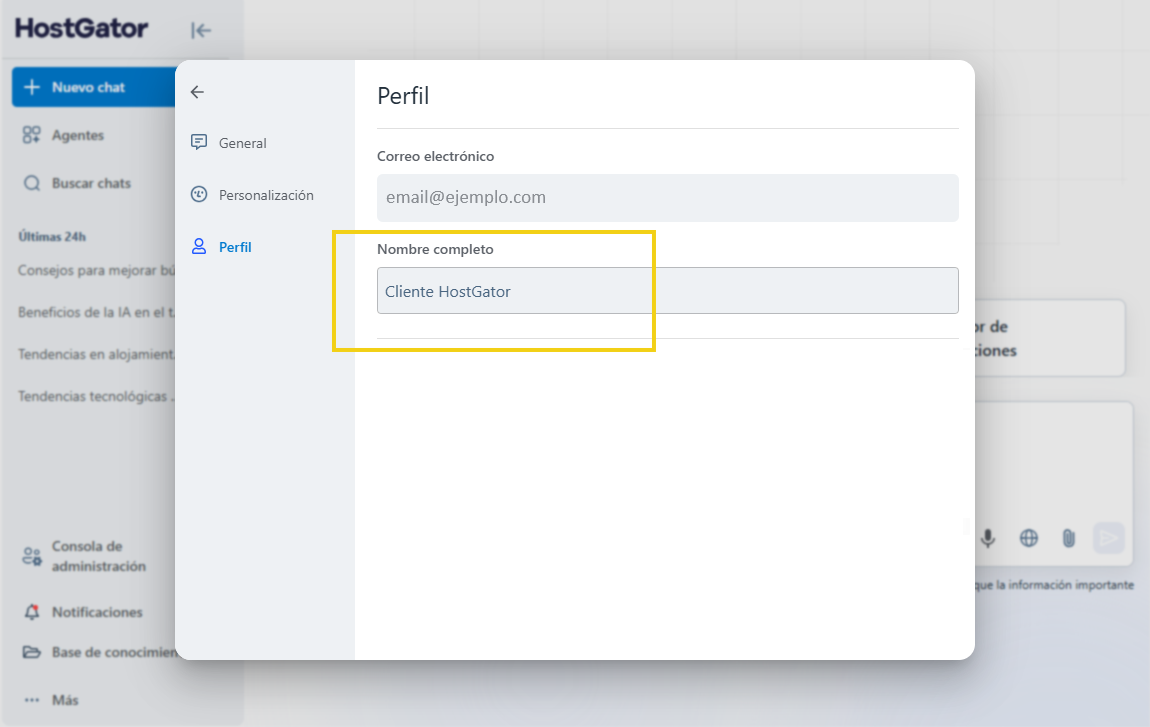Image resolution: width=1150 pixels, height=727 pixels.
Task: Click the Perfil dialog heading
Action: tap(403, 95)
